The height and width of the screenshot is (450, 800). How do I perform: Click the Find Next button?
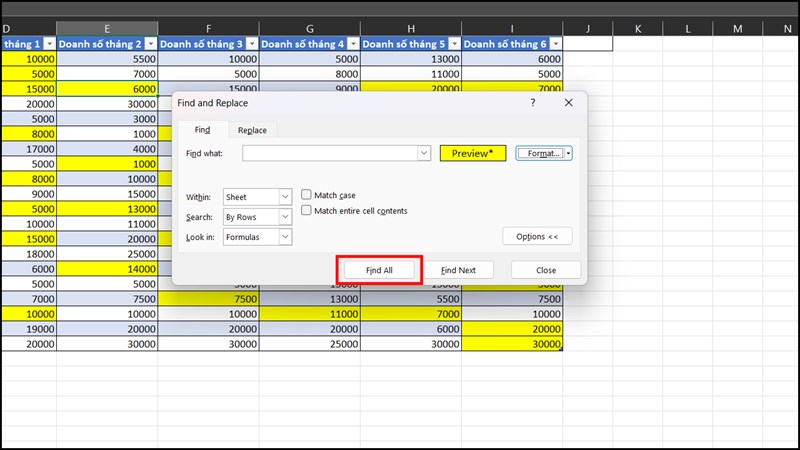pos(458,270)
